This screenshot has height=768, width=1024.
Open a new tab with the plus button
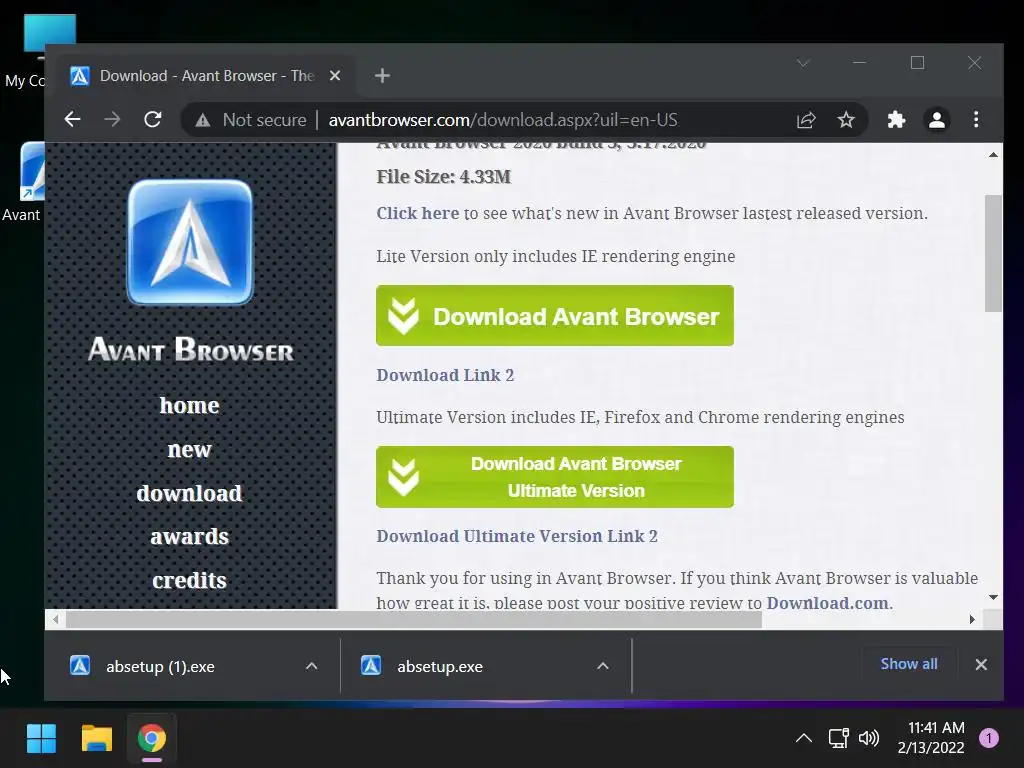(383, 76)
